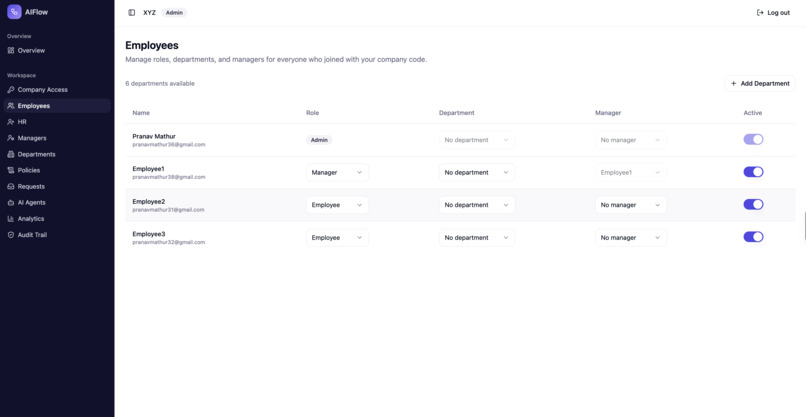Open Employee2 department dropdown

click(x=477, y=205)
